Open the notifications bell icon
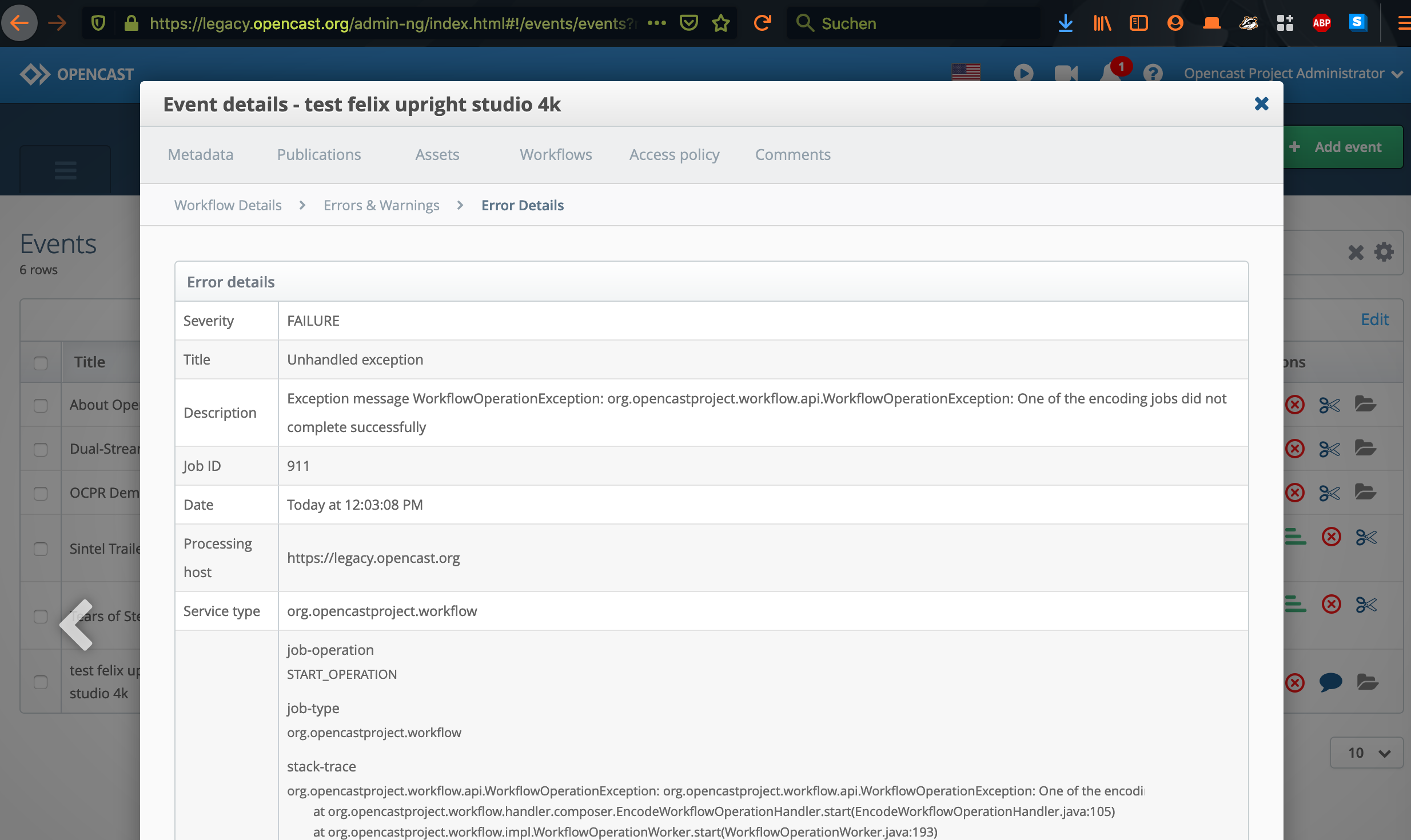The width and height of the screenshot is (1411, 840). coord(1111,73)
